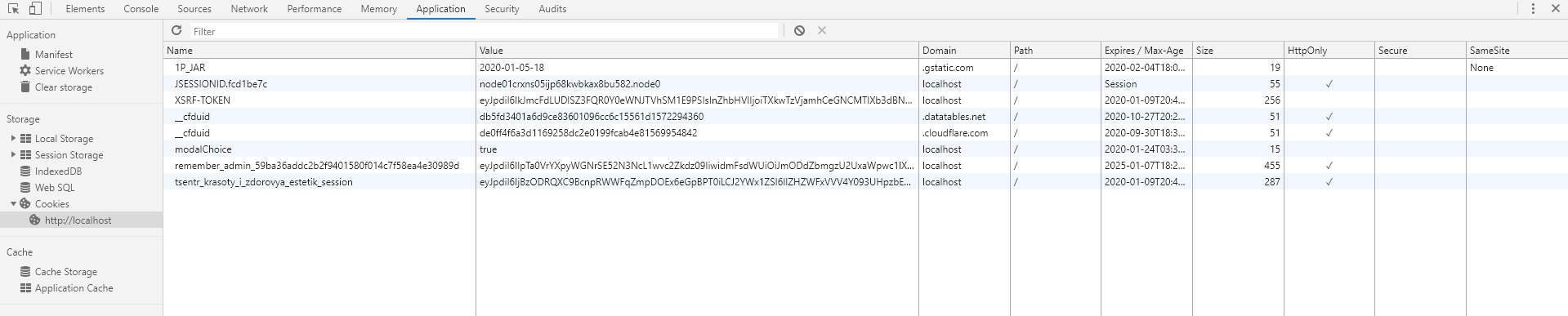This screenshot has width=1568, height=316.
Task: Click the HttpOnly checkmark for JSESSIONID row
Action: 1329,84
